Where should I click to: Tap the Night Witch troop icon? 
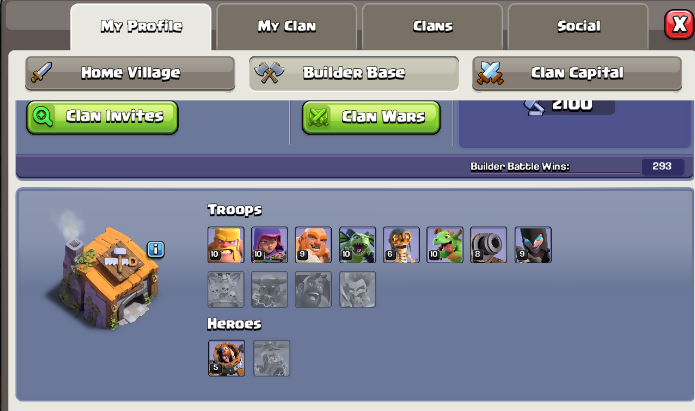[x=533, y=245]
